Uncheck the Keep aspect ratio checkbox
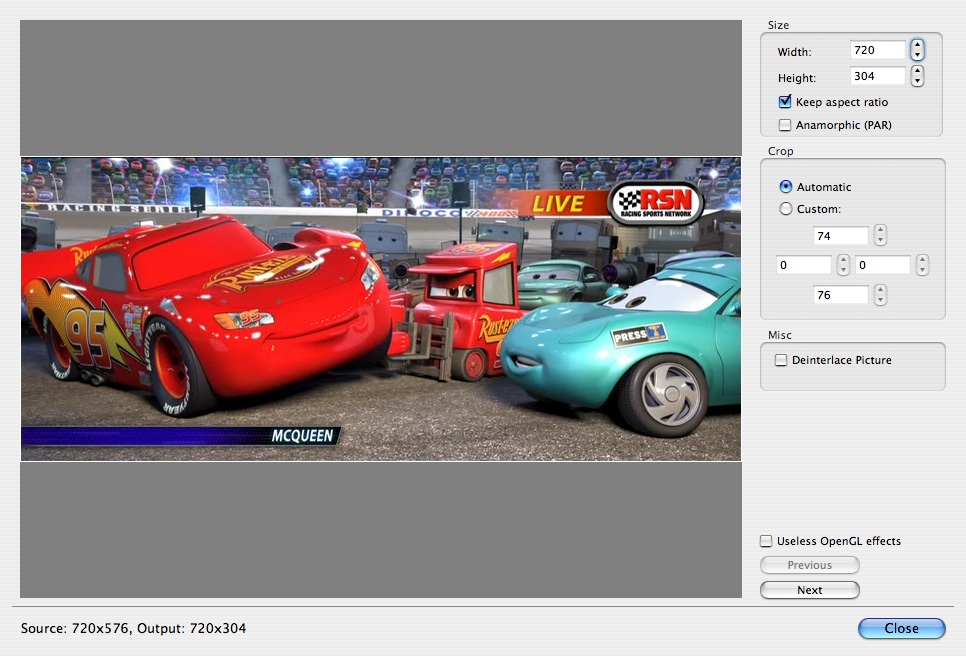This screenshot has width=966, height=656. coord(785,102)
